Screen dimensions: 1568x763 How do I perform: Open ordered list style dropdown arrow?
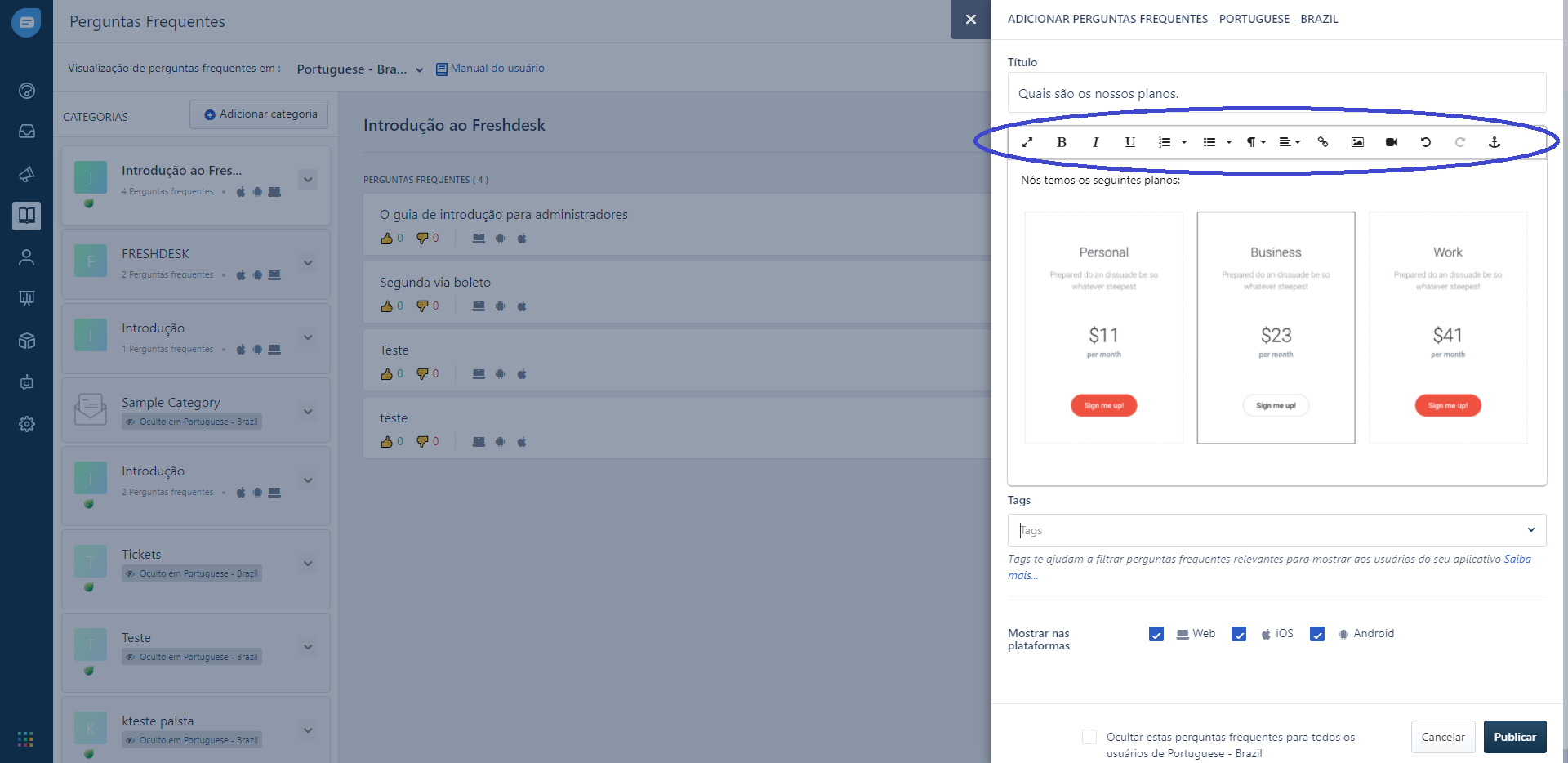(x=1184, y=142)
